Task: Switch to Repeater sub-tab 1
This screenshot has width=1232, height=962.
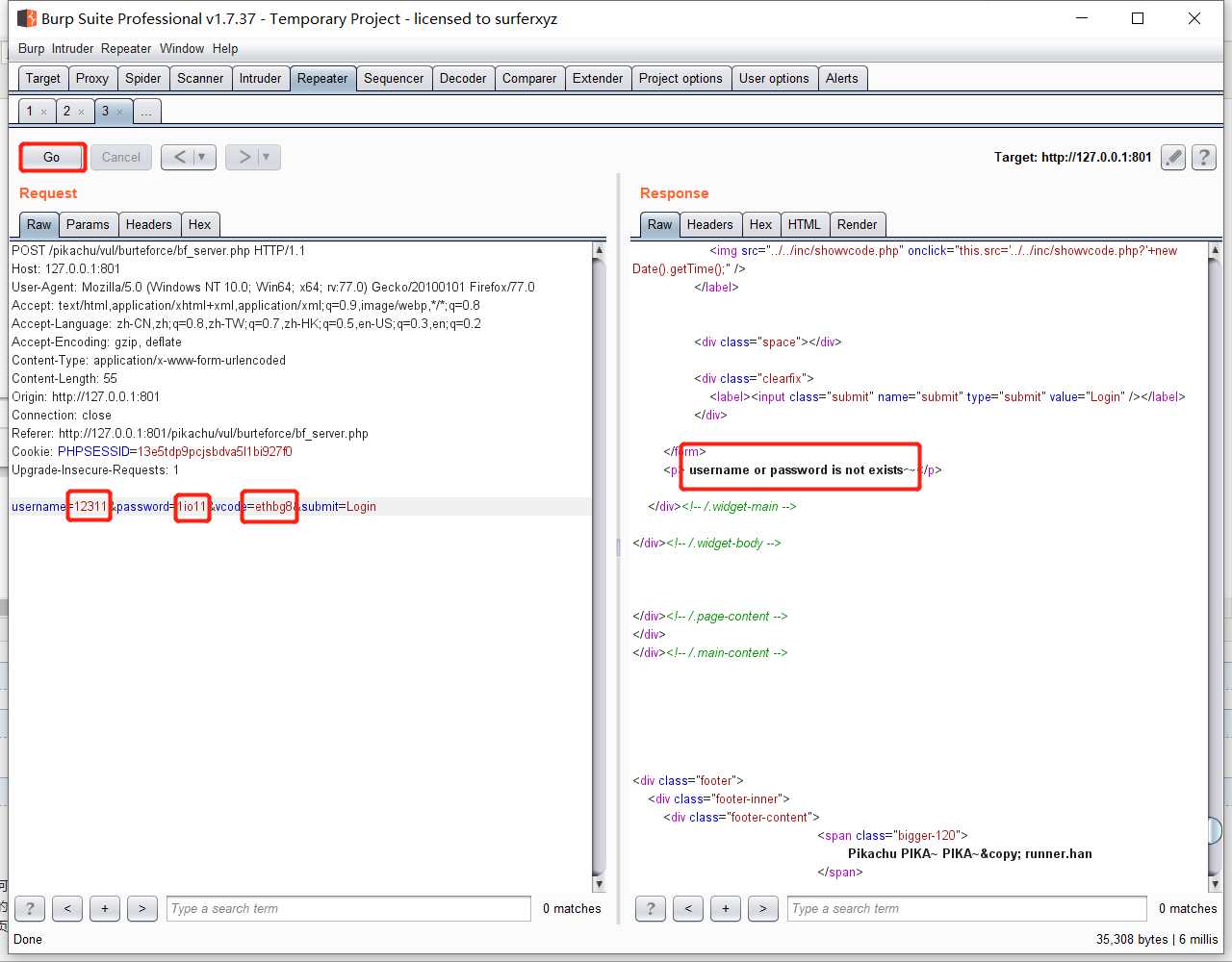Action: (29, 111)
